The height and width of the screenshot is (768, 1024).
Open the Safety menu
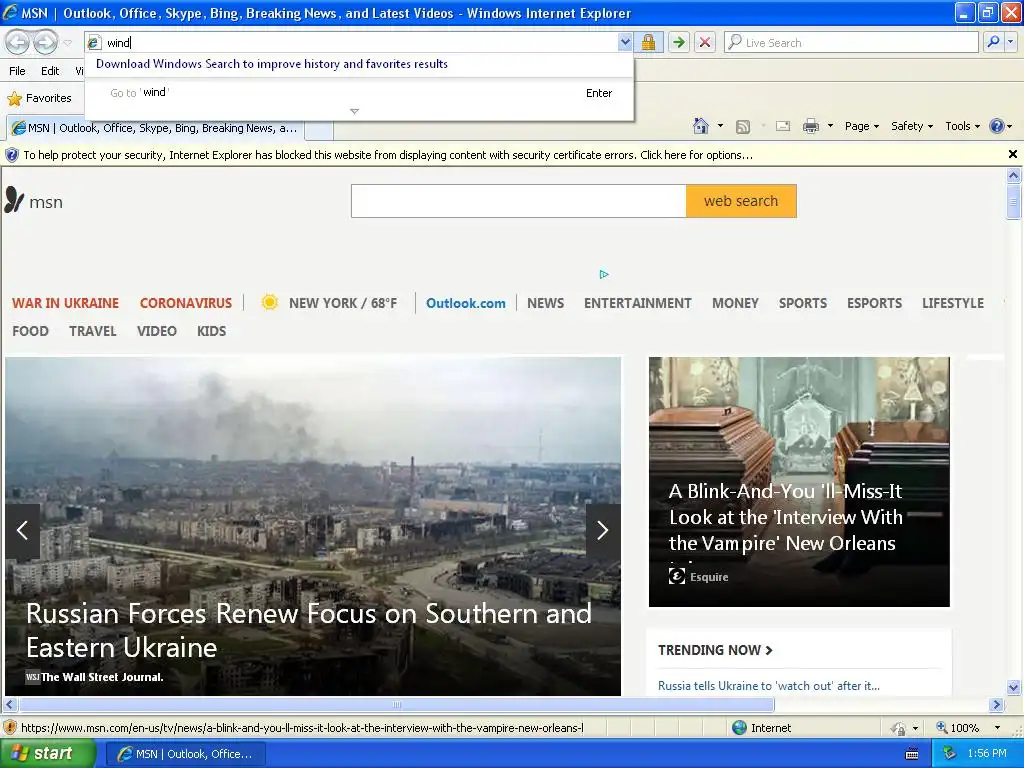912,126
